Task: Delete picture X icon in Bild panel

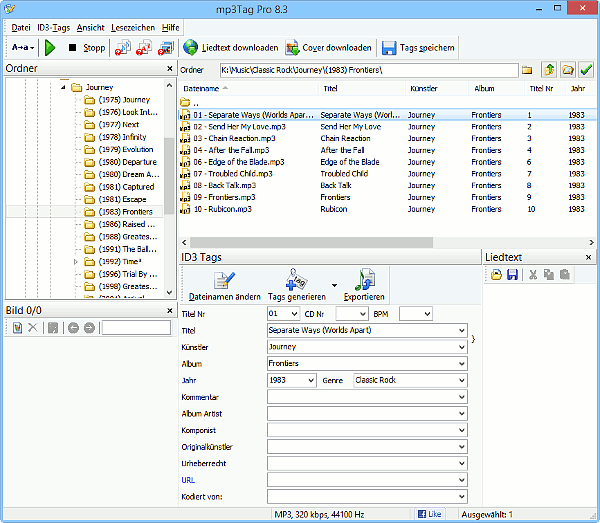Action: pos(33,327)
